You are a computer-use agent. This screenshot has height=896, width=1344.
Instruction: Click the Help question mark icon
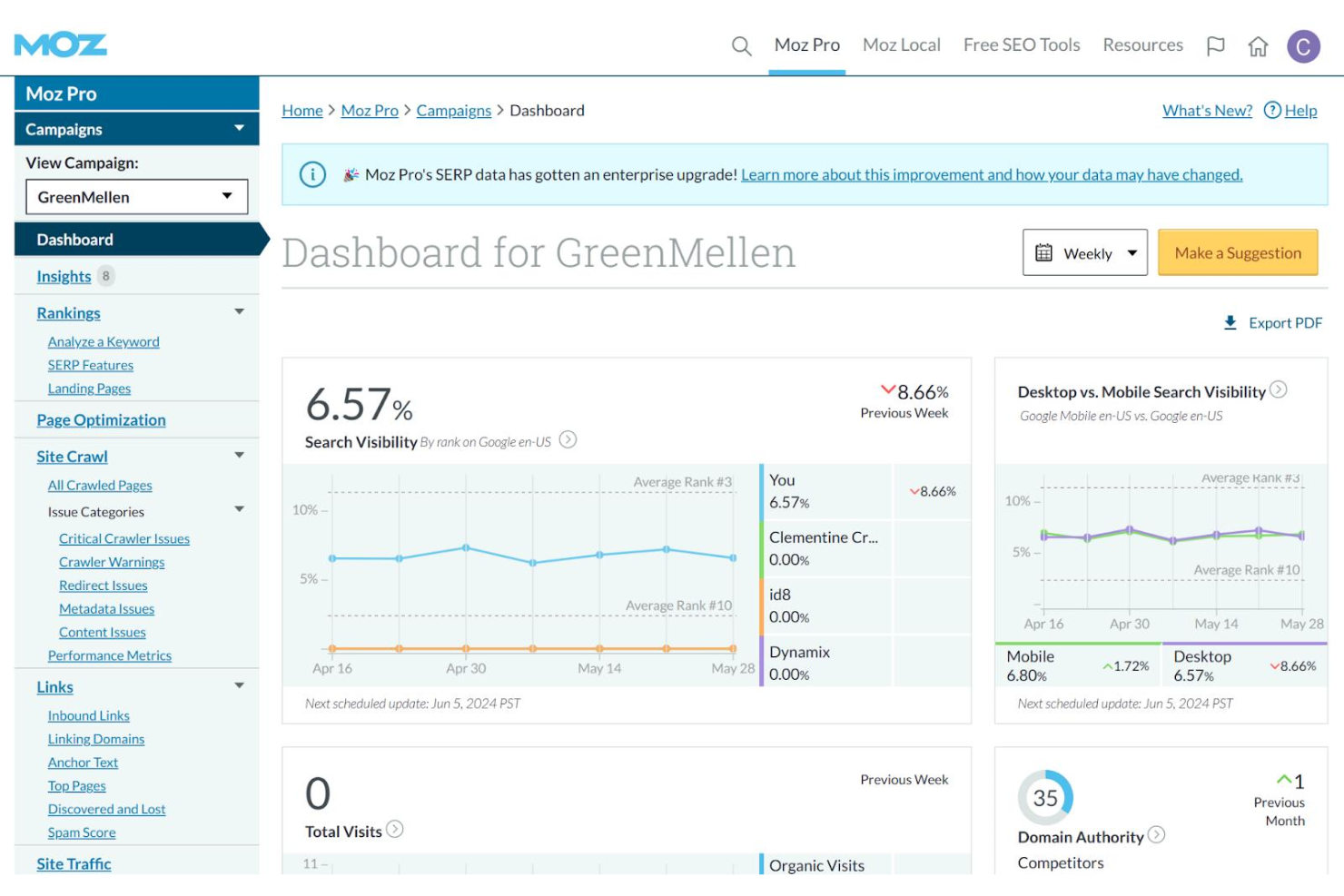click(x=1272, y=110)
